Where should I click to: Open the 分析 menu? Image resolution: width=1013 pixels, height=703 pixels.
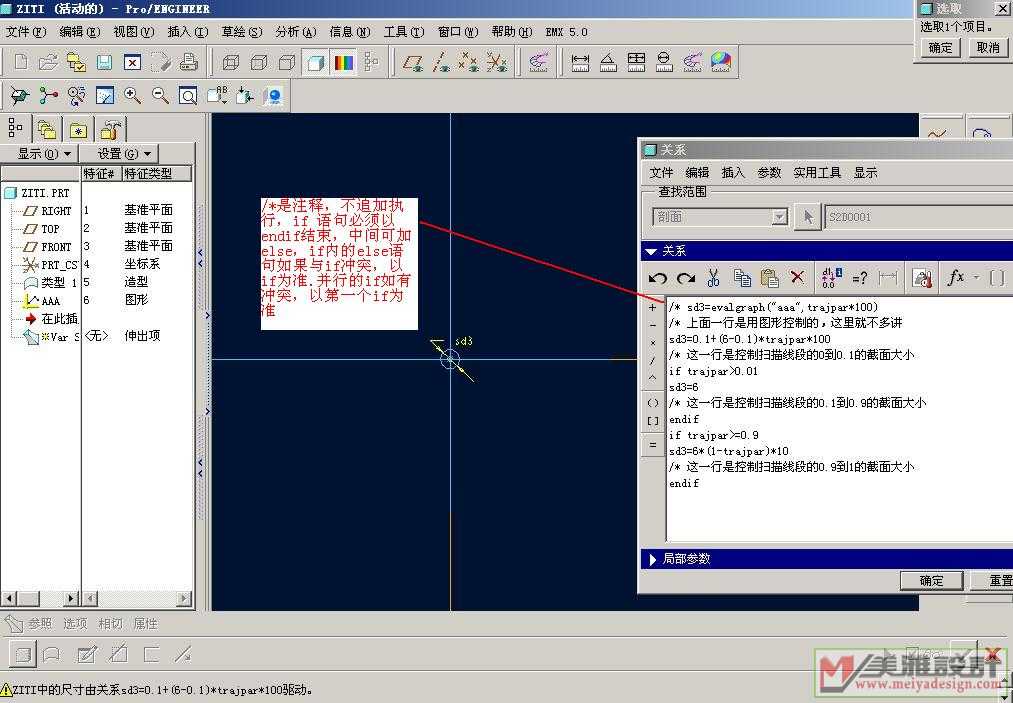(296, 32)
